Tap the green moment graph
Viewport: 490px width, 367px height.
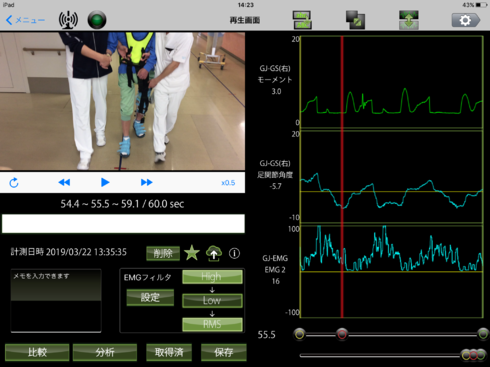[392, 82]
